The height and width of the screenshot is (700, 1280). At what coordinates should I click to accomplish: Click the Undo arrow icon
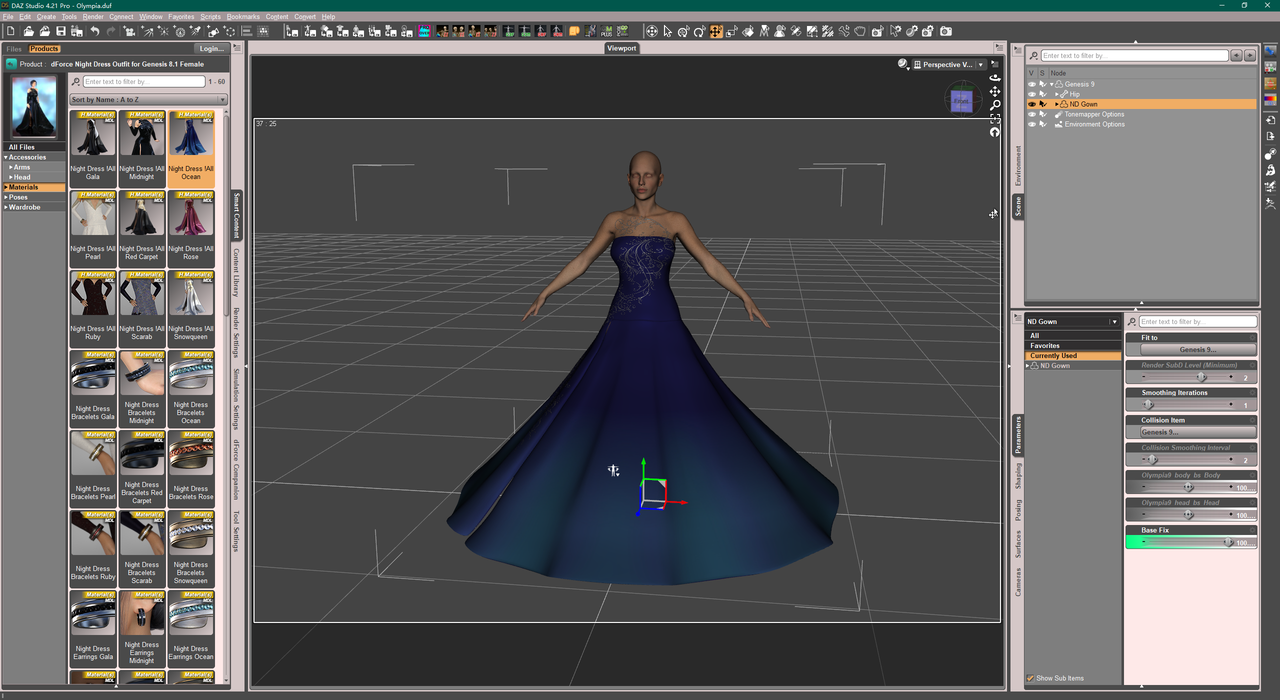[x=95, y=32]
